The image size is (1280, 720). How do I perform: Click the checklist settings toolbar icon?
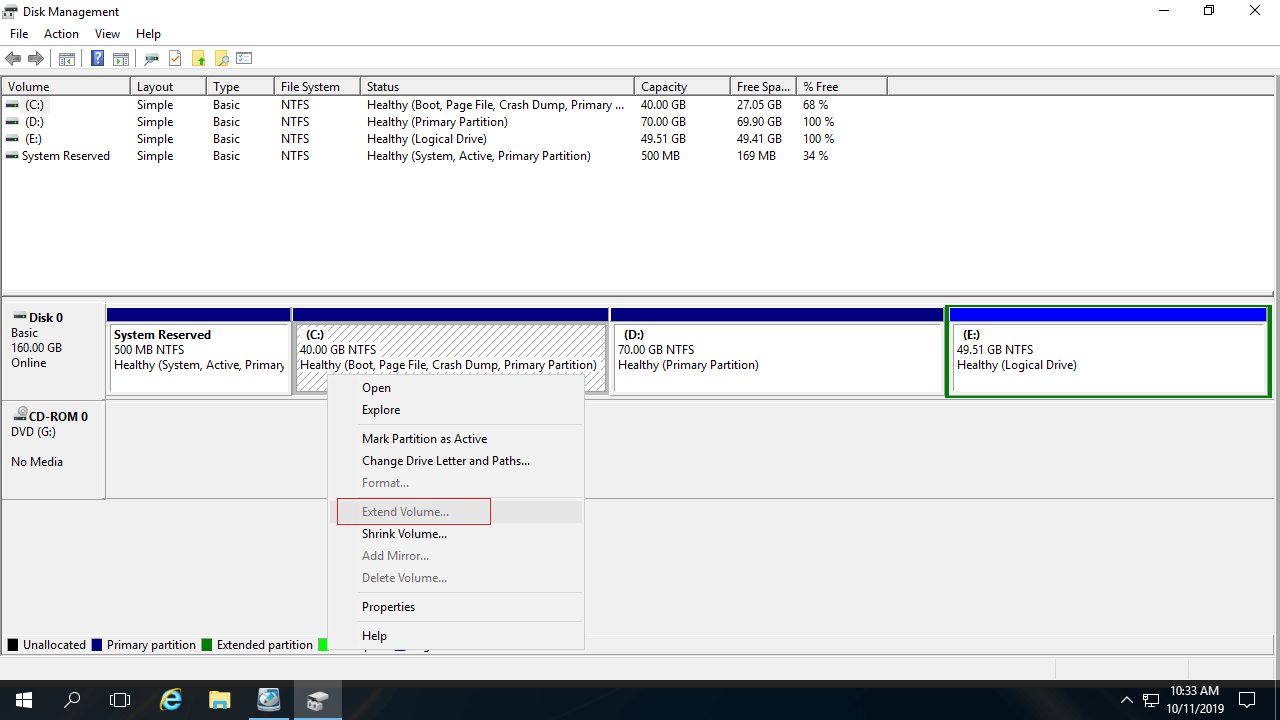pos(244,59)
